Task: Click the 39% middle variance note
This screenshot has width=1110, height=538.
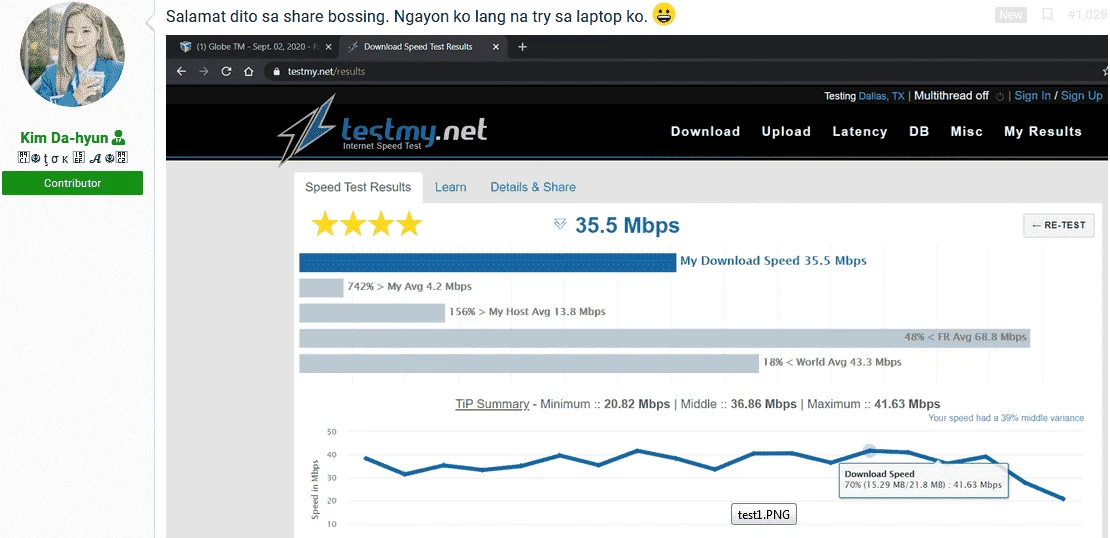Action: point(1006,418)
